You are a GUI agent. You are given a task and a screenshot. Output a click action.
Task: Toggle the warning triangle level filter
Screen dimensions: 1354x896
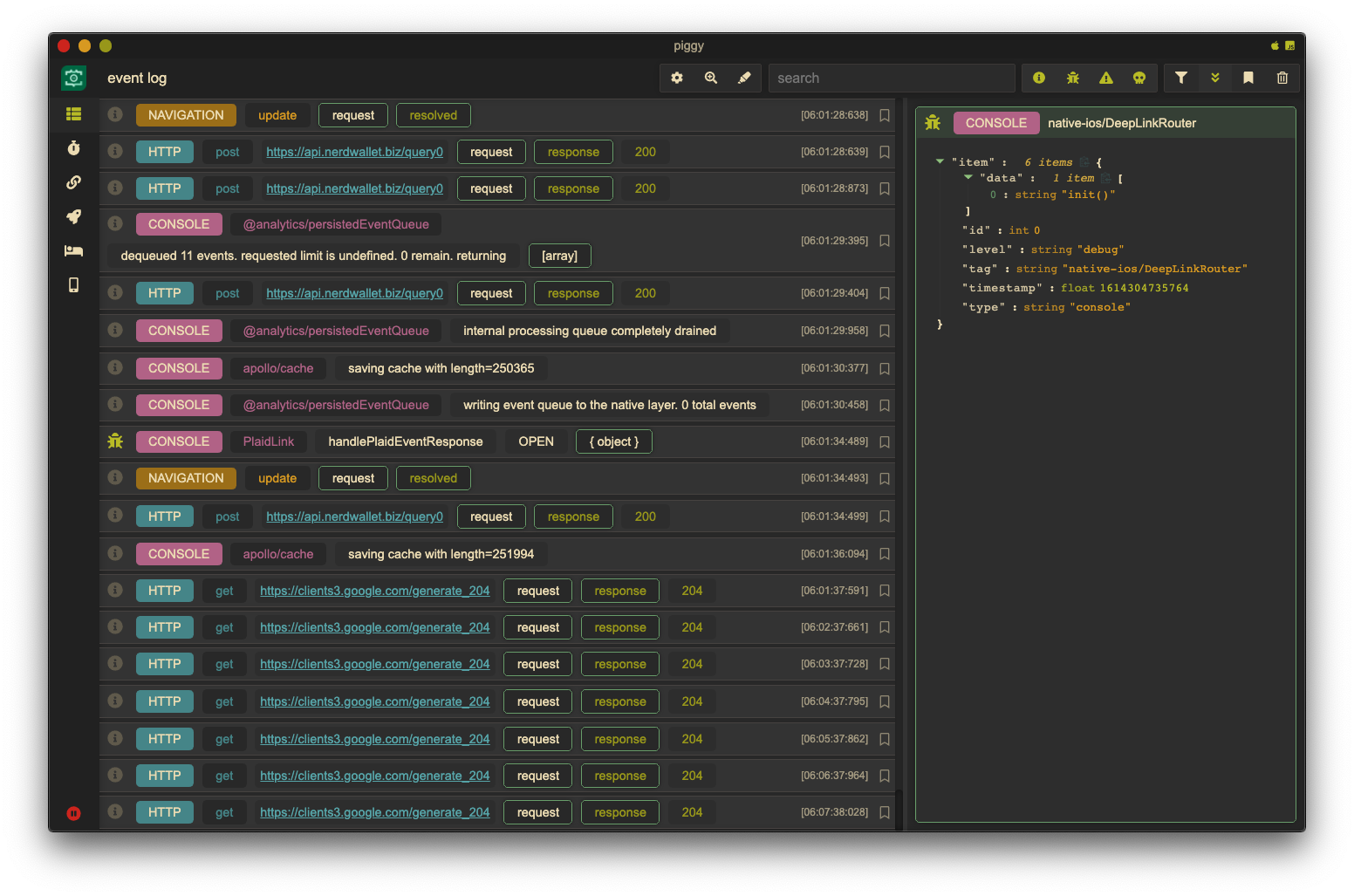1106,78
